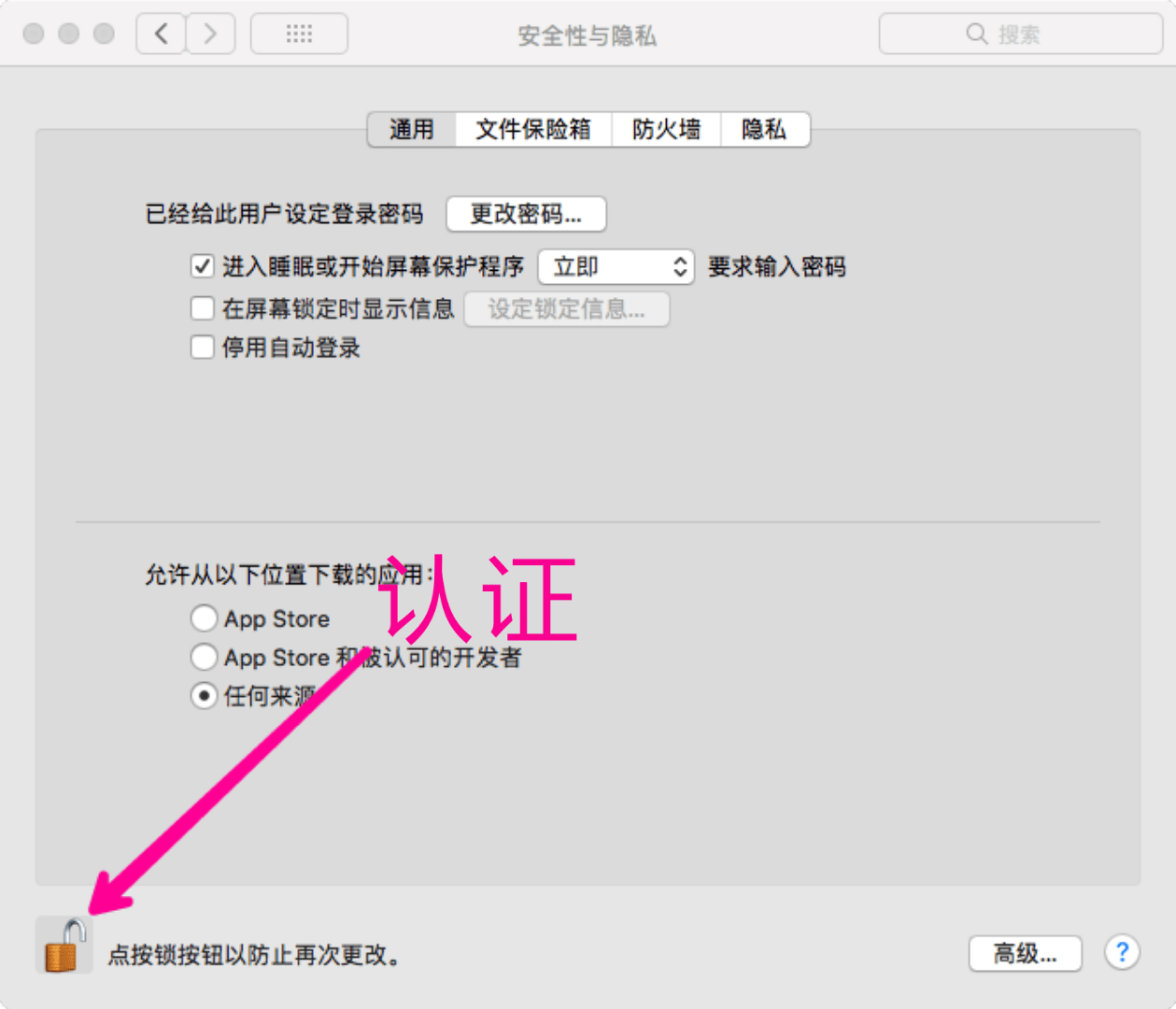Select the App Store radio button
1176x1009 pixels.
[x=205, y=618]
